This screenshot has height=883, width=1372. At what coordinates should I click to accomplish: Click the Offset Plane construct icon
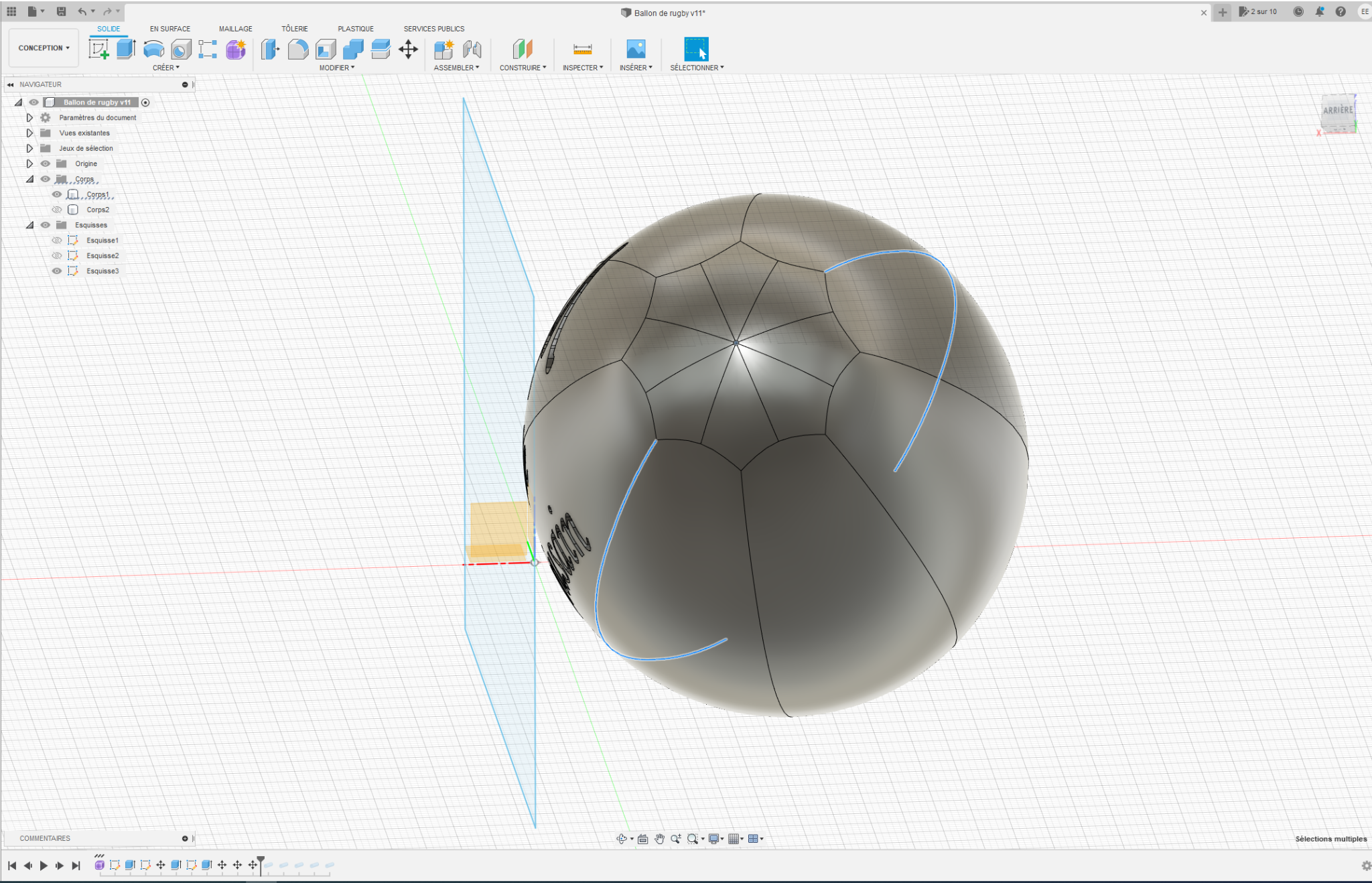pos(523,49)
